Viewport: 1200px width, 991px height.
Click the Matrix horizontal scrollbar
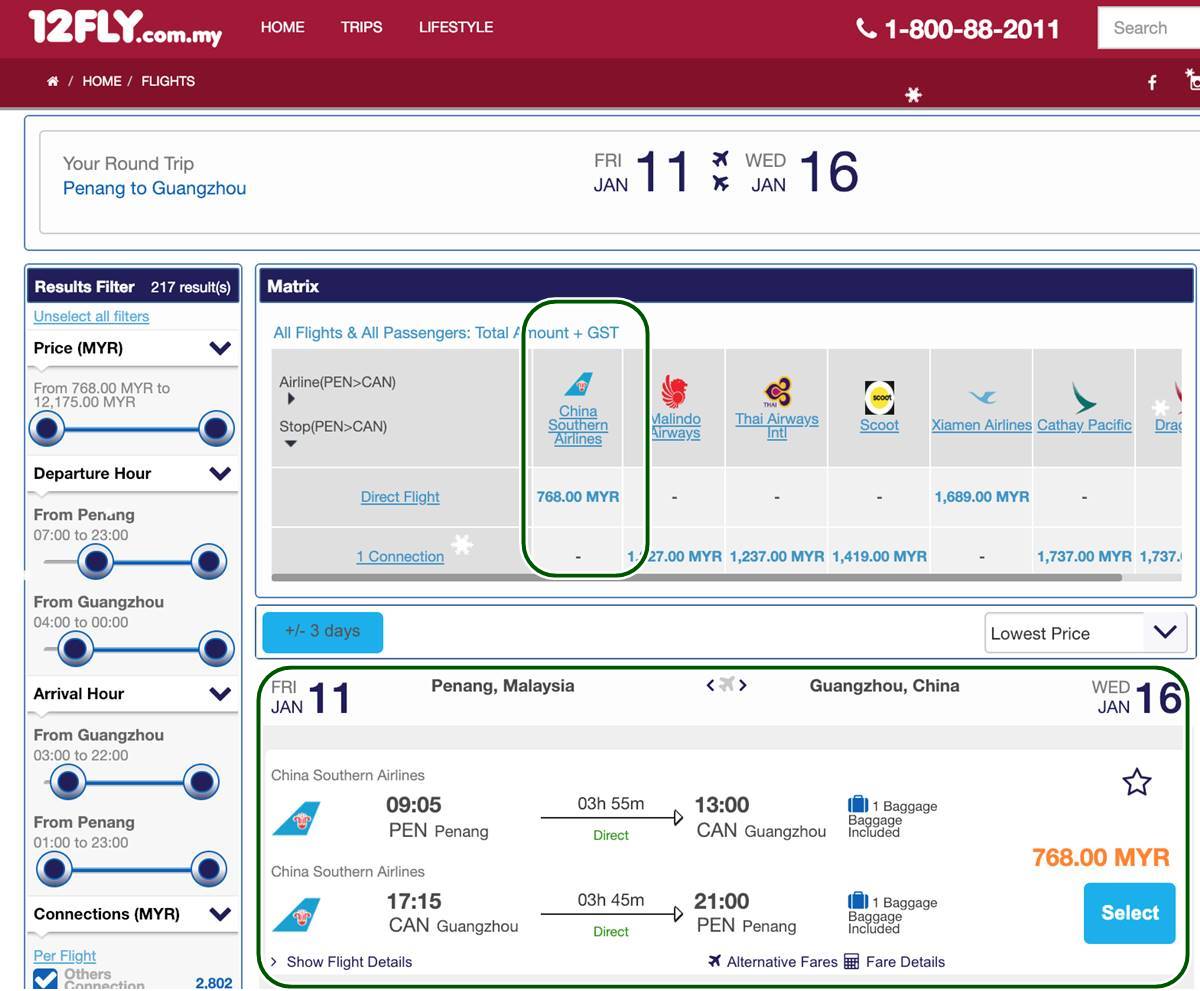click(x=697, y=578)
